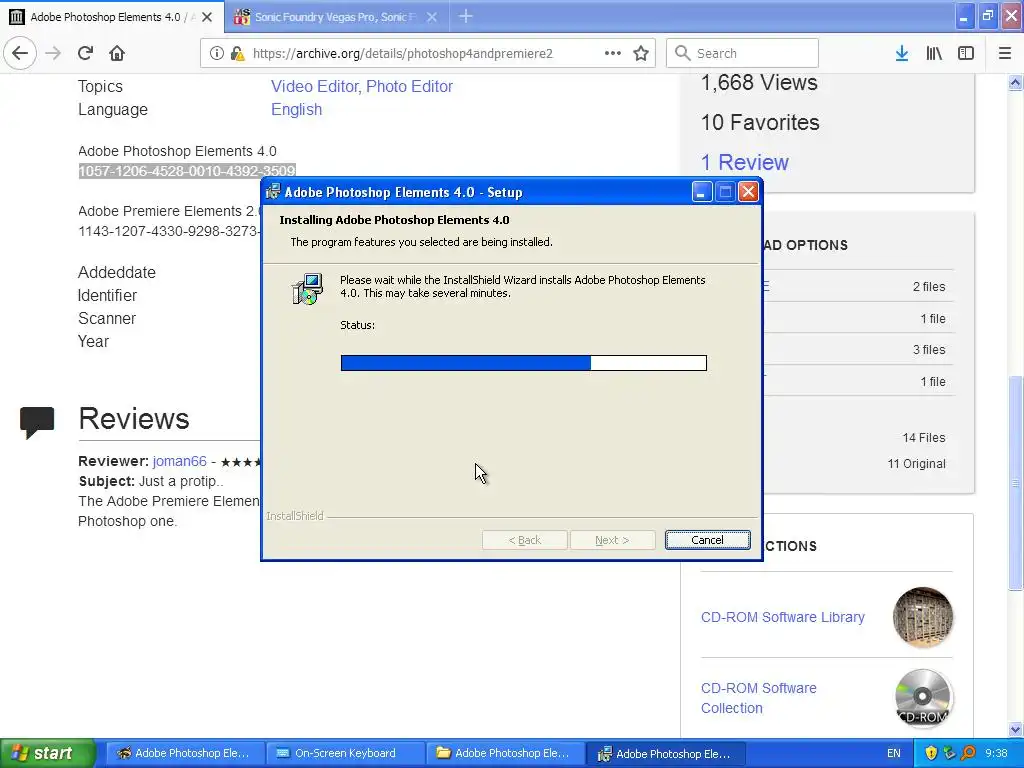Viewport: 1024px width, 768px height.
Task: Go to the Firefox home page
Action: [117, 53]
